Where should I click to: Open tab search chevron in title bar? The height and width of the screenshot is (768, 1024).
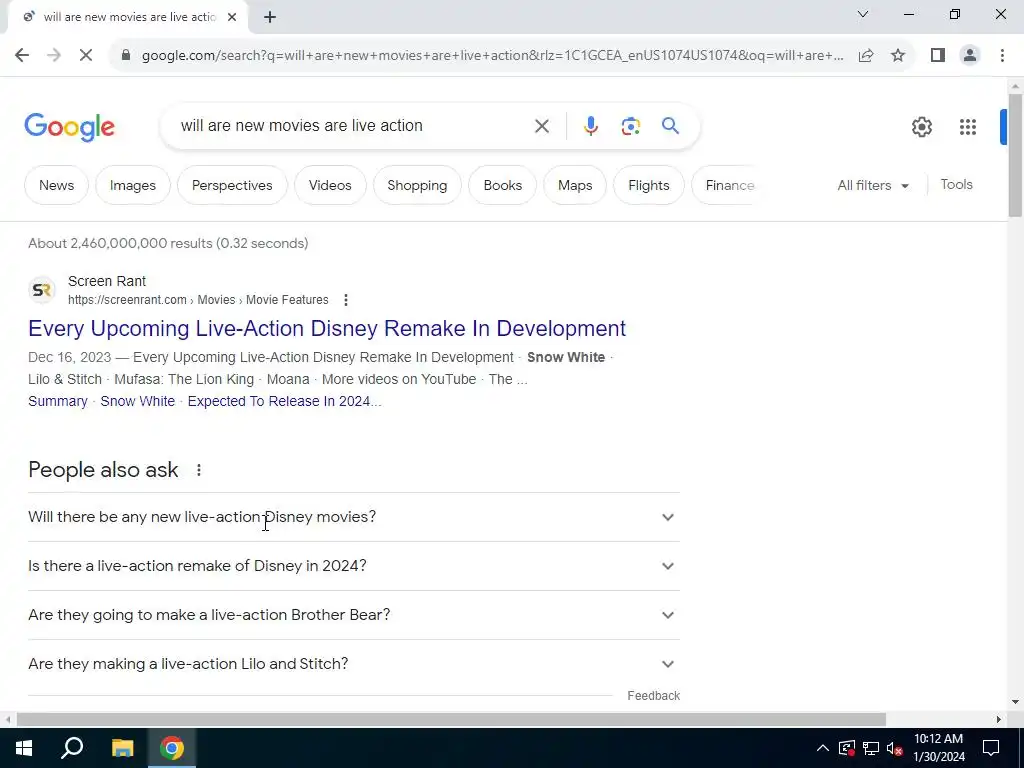863,14
